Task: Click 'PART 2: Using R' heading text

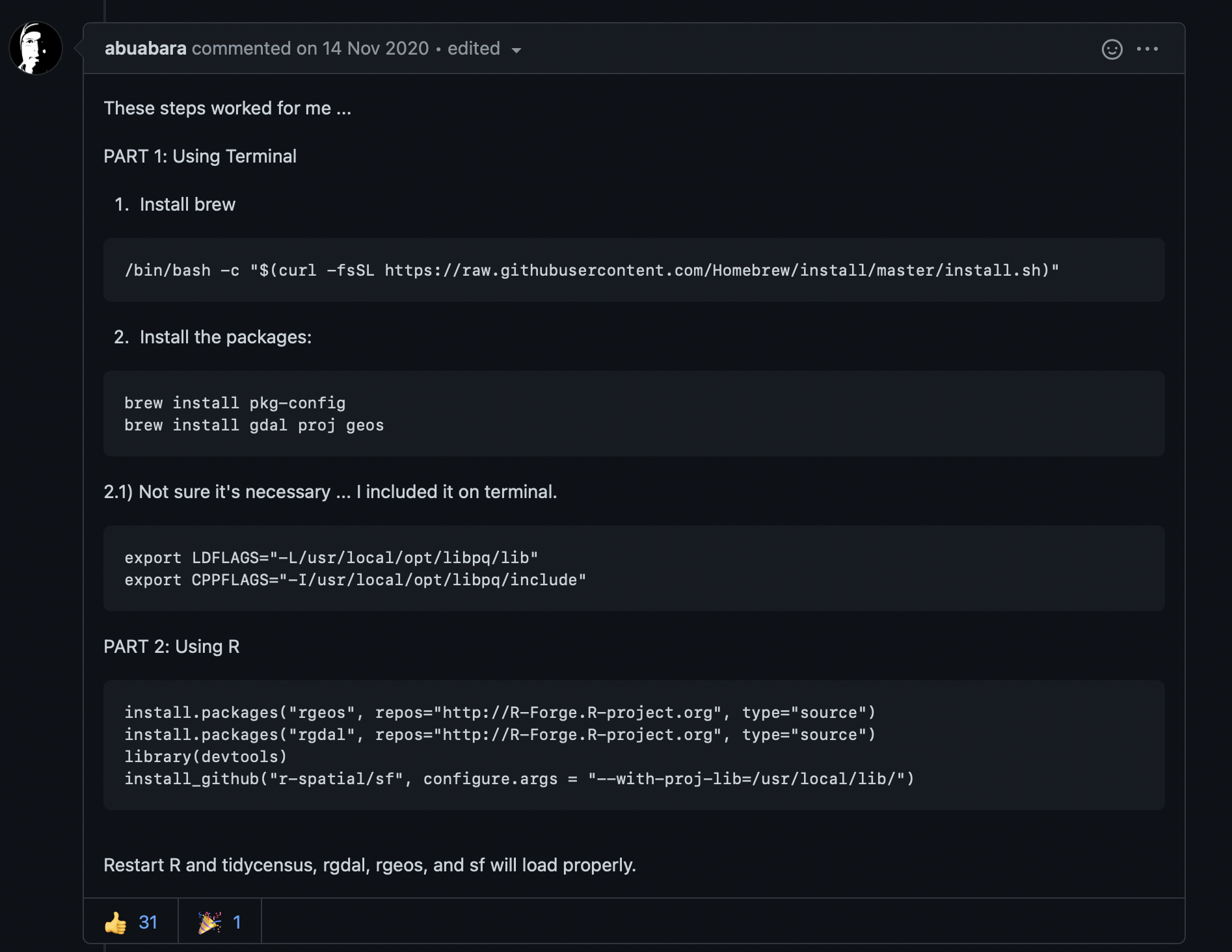Action: (172, 647)
